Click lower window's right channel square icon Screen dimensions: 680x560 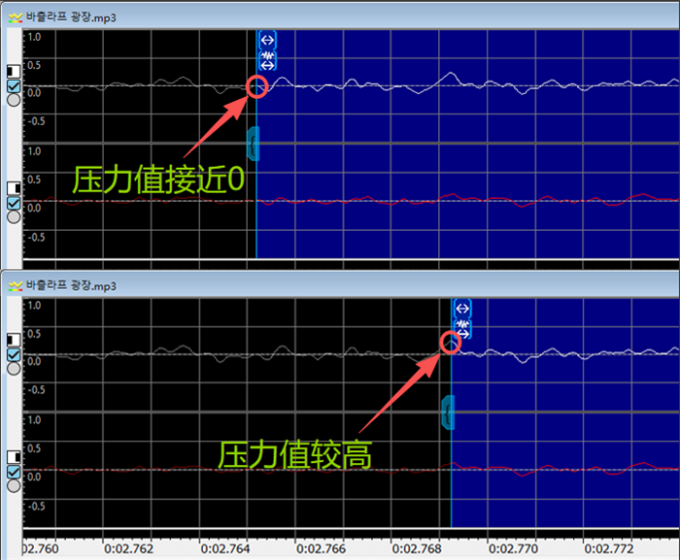(14, 457)
